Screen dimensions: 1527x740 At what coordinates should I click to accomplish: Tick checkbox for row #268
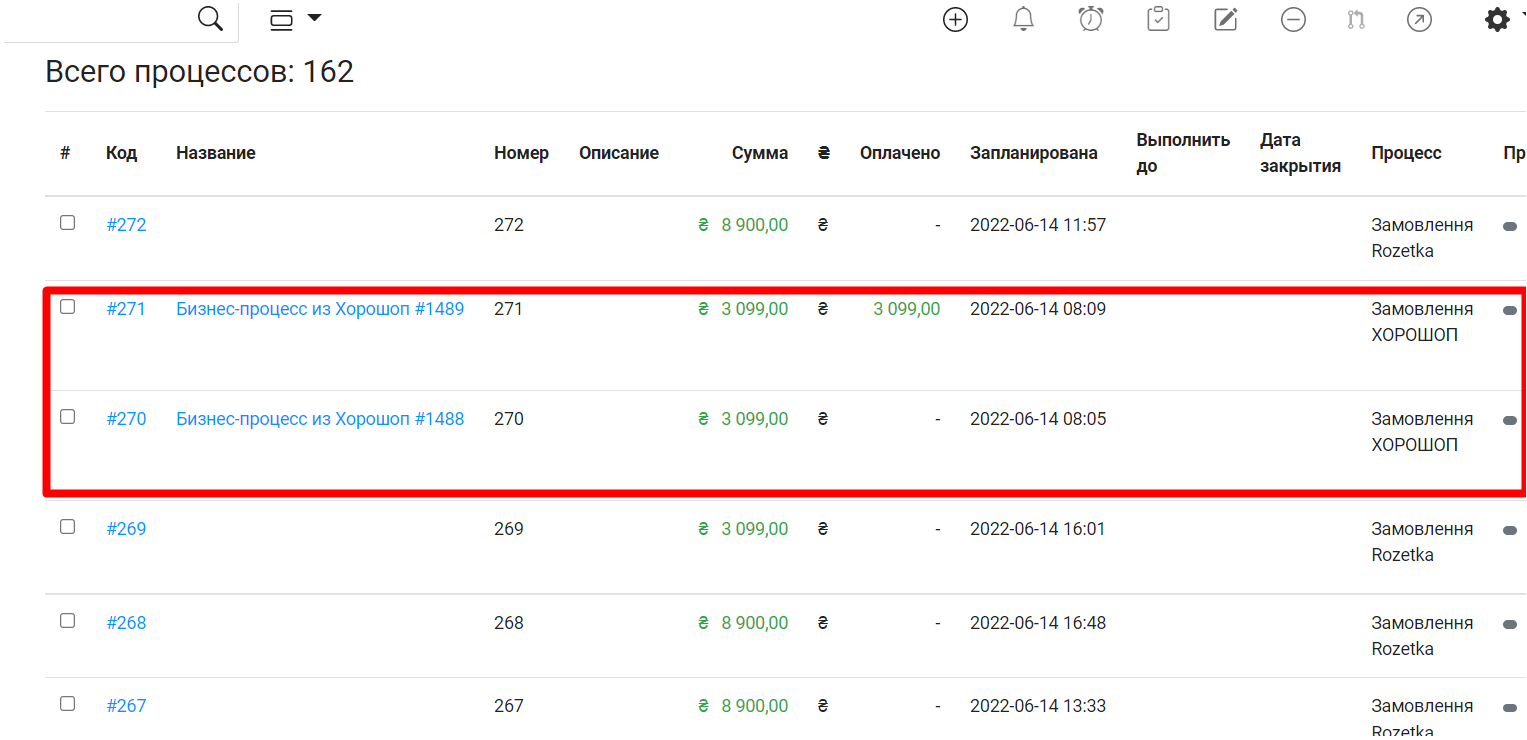[x=67, y=621]
